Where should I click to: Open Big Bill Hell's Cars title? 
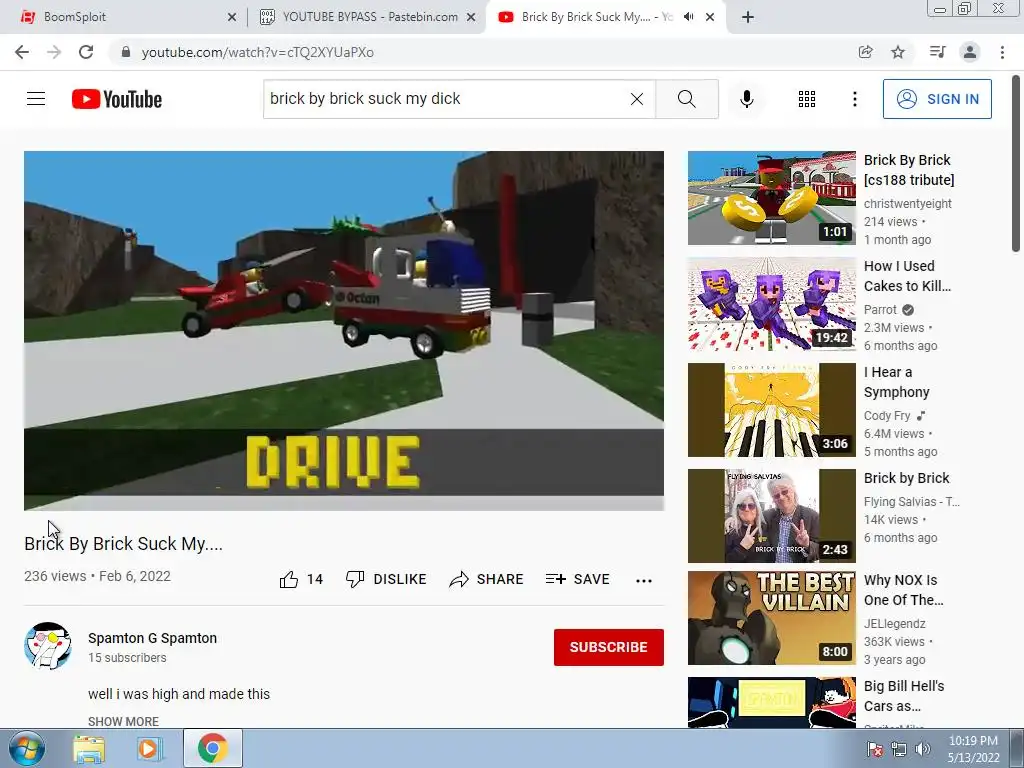point(904,696)
